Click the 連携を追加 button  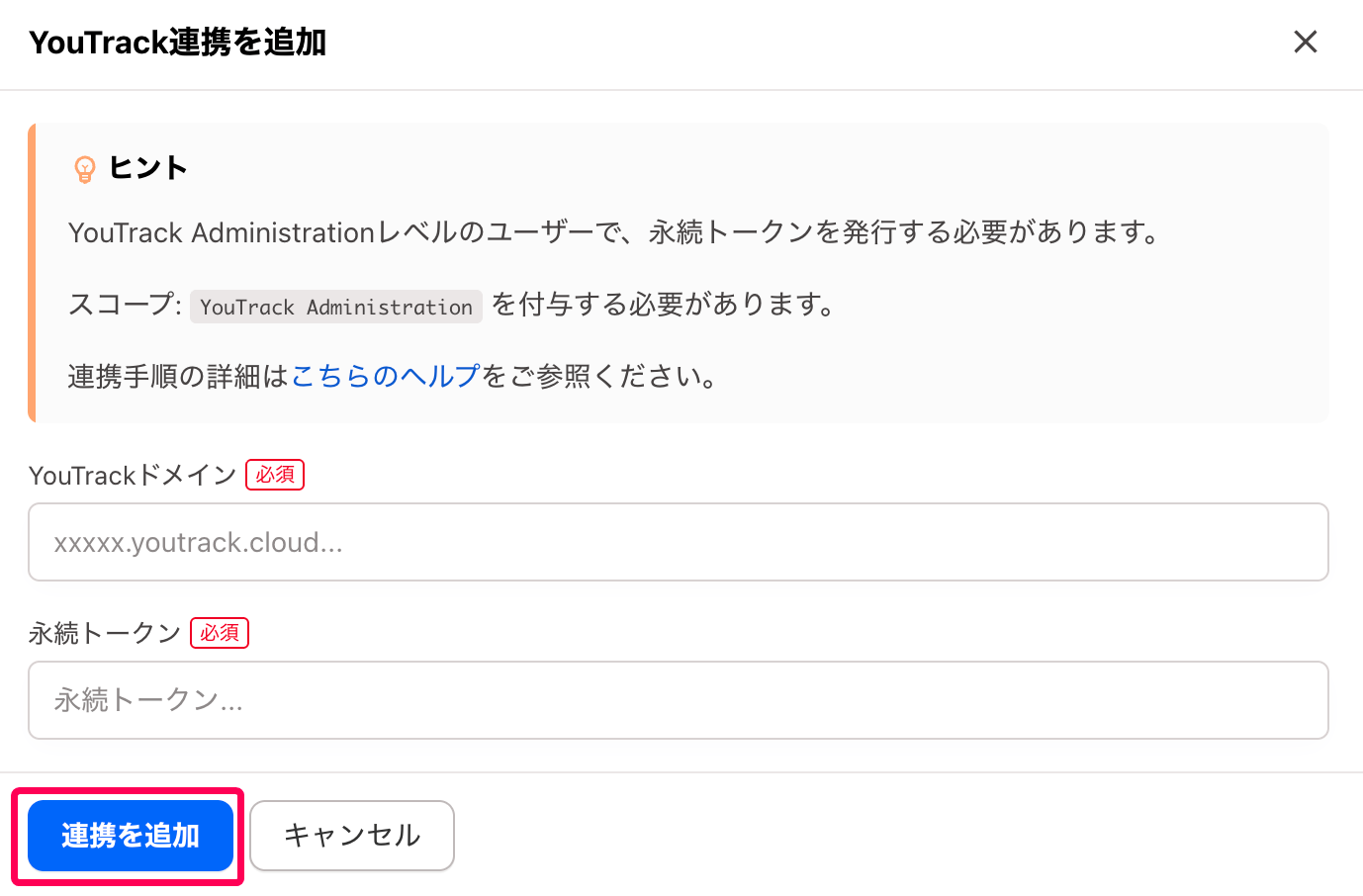[131, 836]
